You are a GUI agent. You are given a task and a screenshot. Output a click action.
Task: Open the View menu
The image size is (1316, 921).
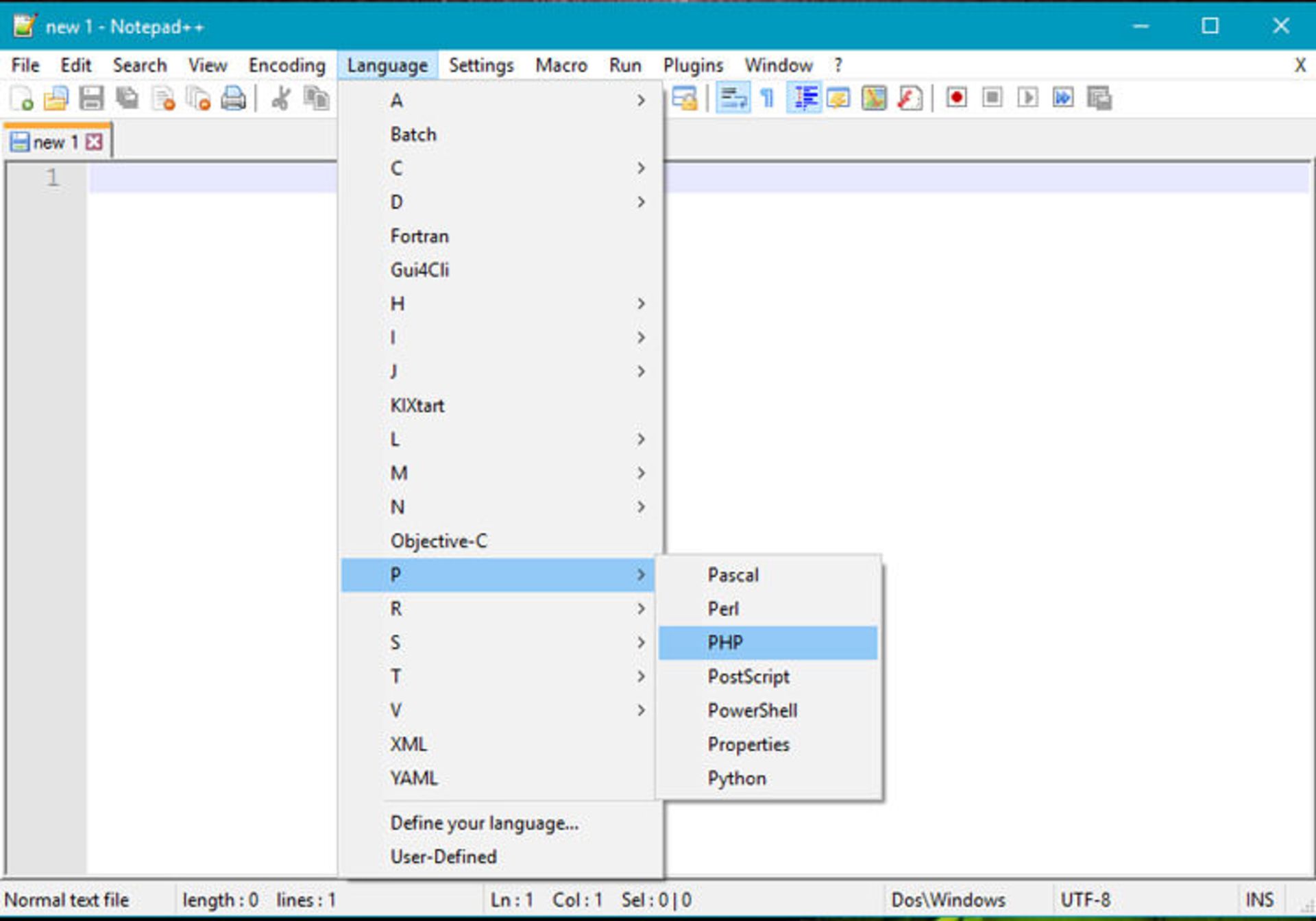pyautogui.click(x=208, y=65)
